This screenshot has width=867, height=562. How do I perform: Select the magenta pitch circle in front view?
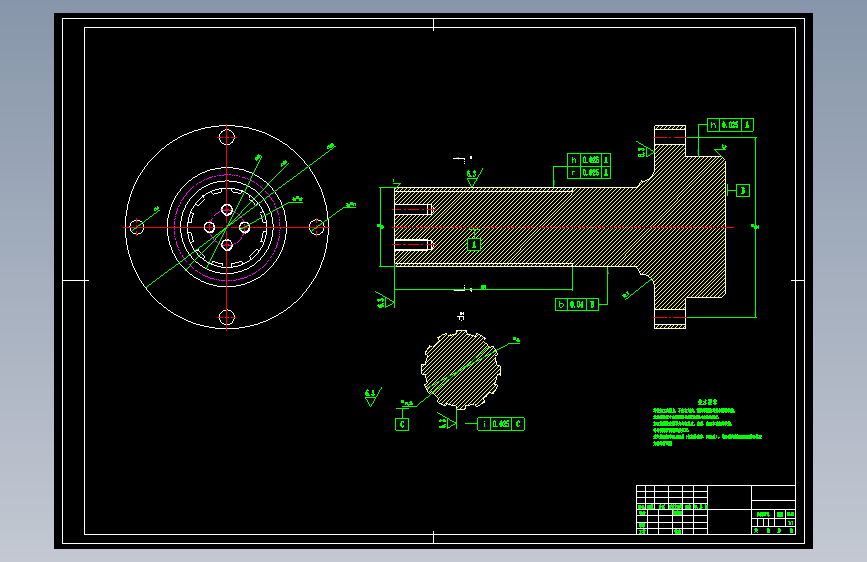(227, 227)
